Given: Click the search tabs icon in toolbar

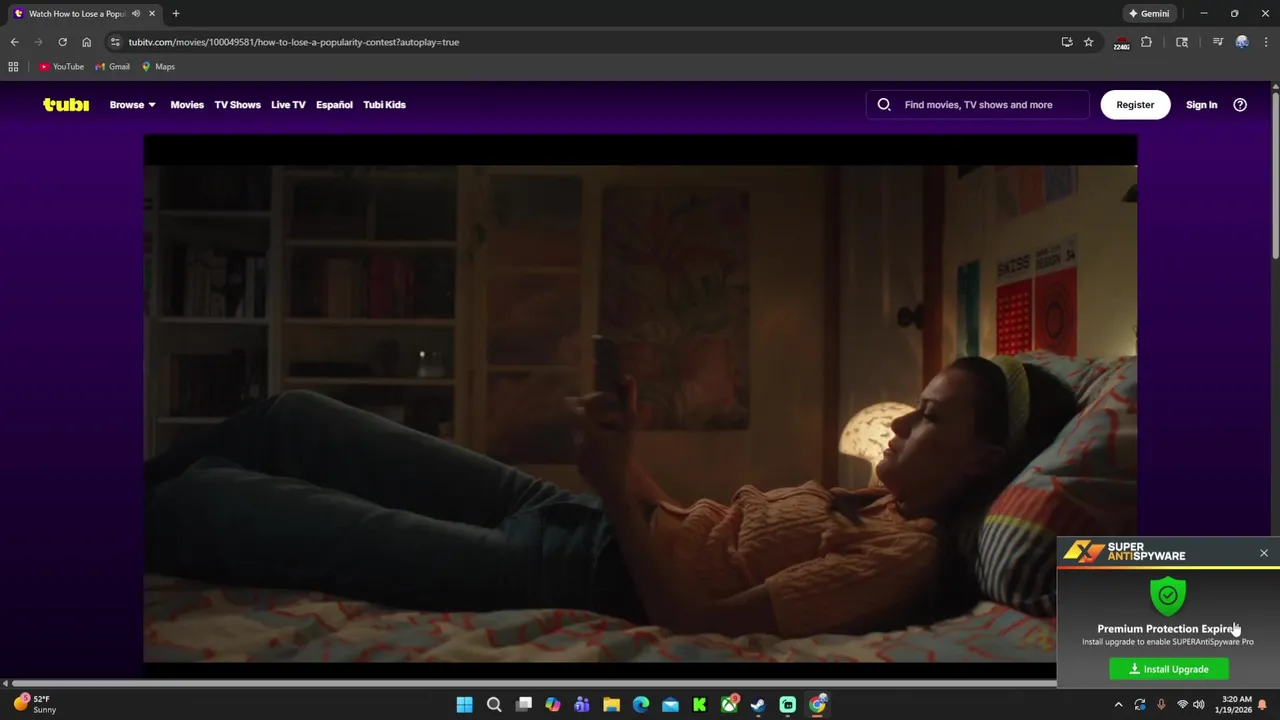Looking at the screenshot, I should pos(1182,42).
